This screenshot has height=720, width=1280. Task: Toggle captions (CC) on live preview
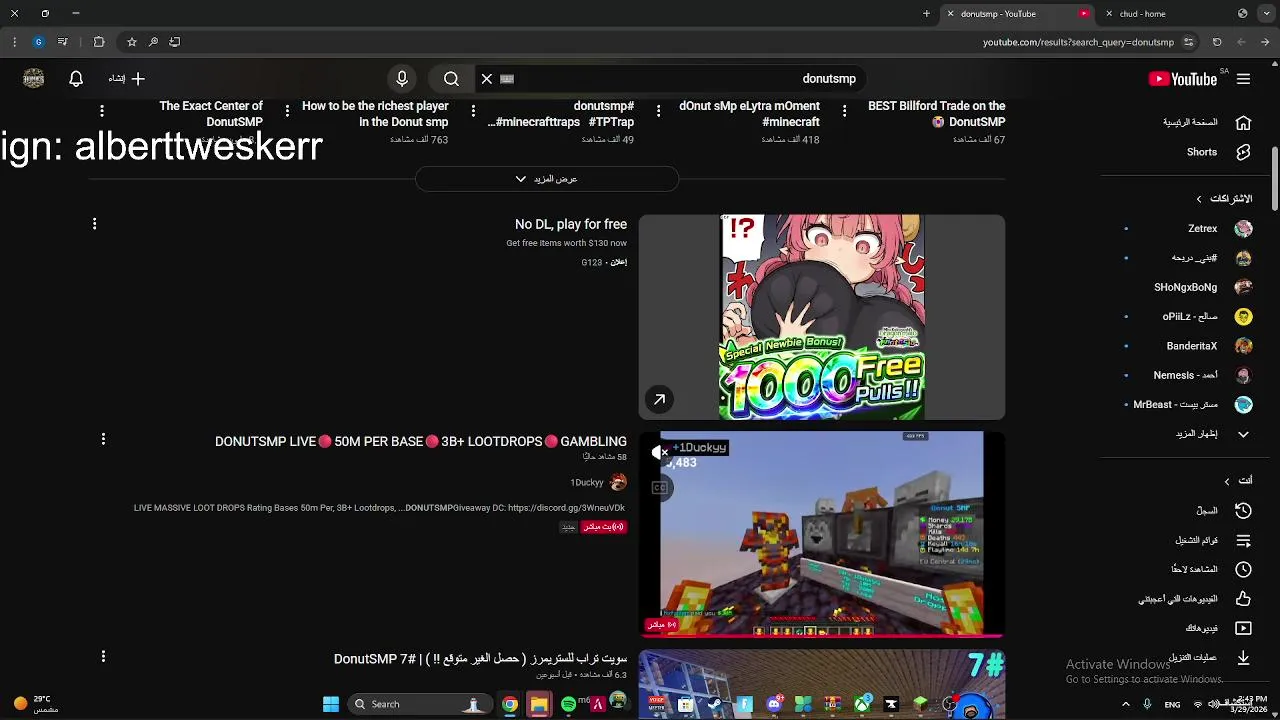coord(659,488)
